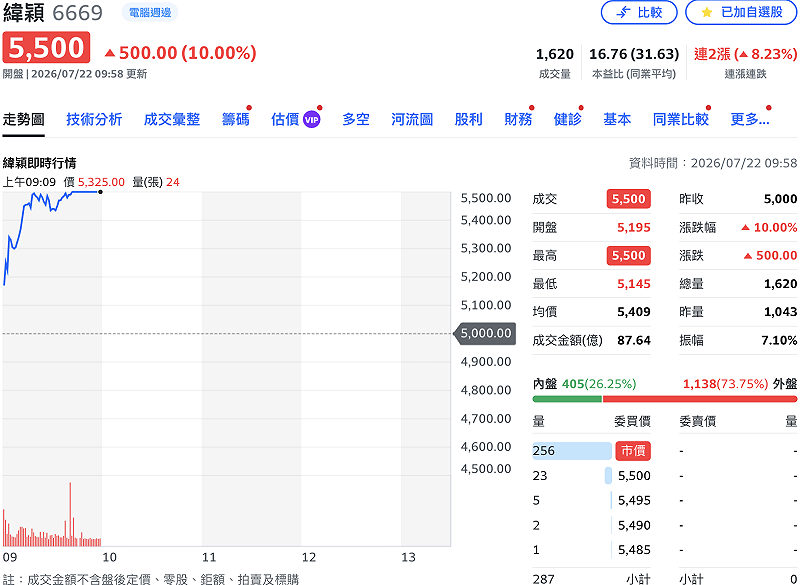Viewport: 800px width, 585px height.
Task: Click the 振幅 value 7.10%
Action: coord(779,340)
